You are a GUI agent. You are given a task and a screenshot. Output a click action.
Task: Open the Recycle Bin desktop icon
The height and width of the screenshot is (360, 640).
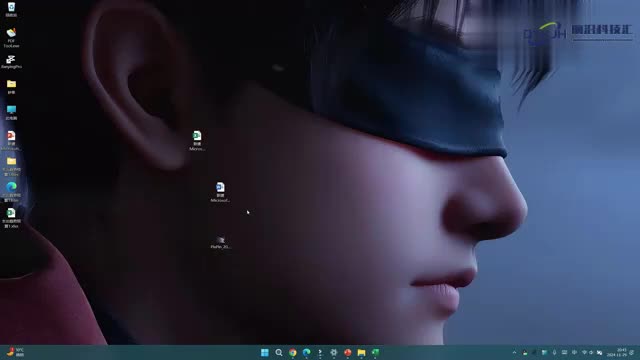point(11,9)
